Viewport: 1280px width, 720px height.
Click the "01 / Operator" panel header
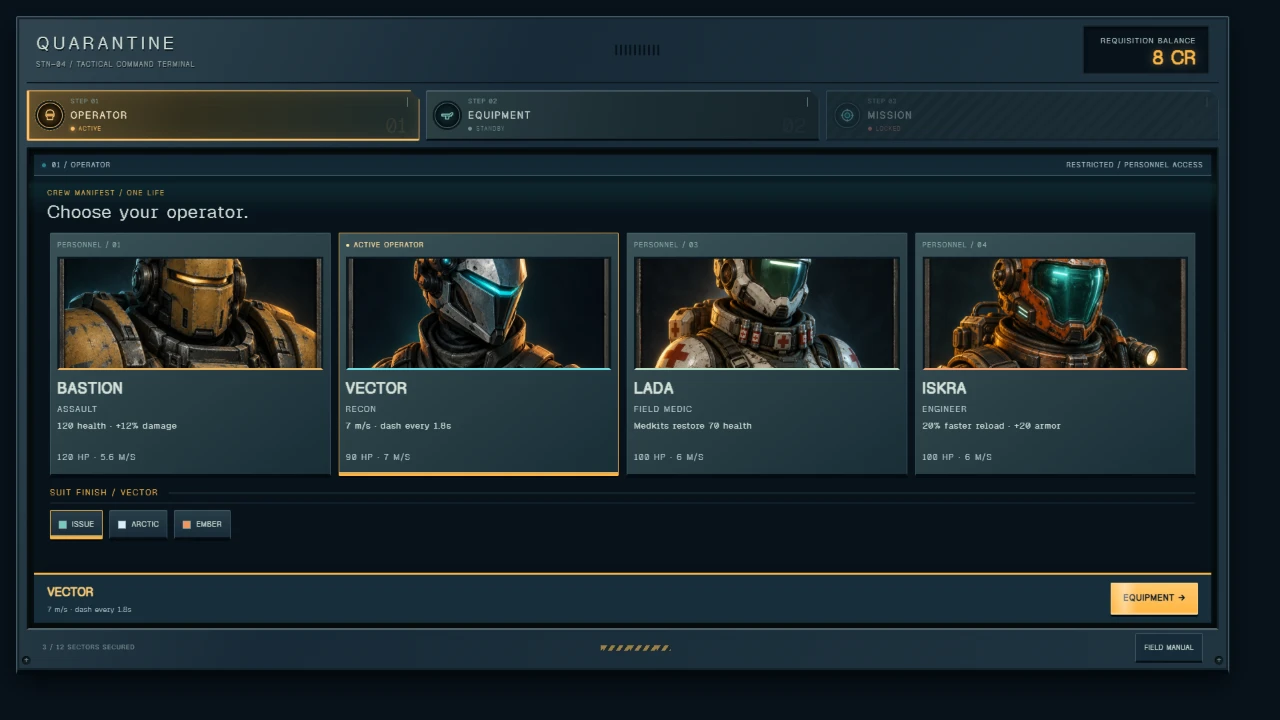point(81,165)
